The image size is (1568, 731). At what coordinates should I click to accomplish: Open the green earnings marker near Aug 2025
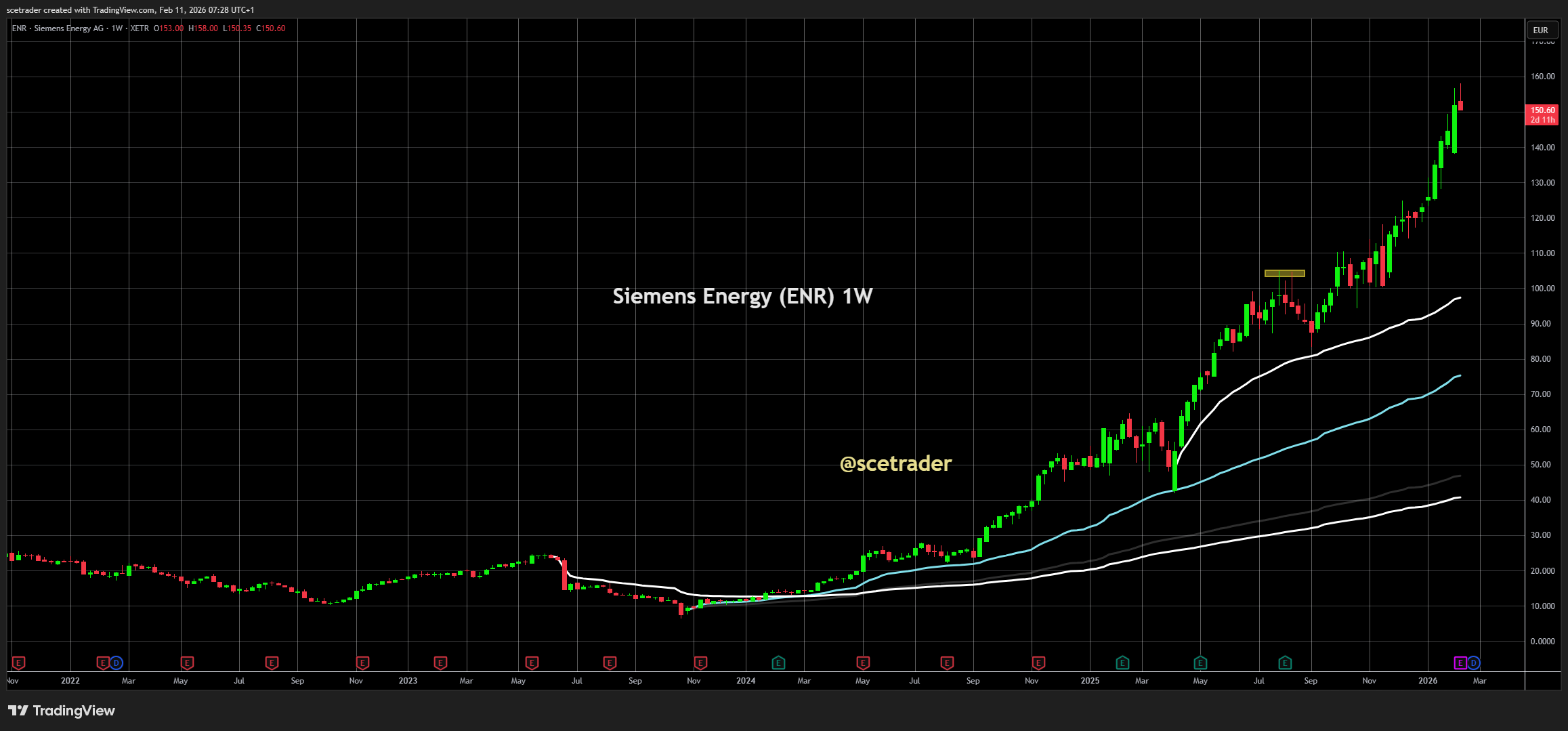point(1285,663)
